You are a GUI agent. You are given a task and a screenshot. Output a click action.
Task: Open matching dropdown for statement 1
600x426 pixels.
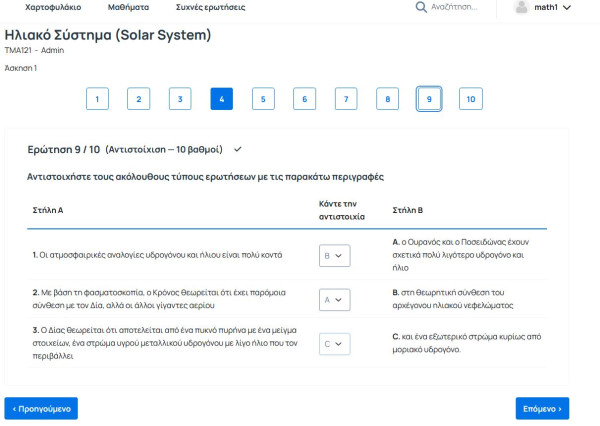334,255
